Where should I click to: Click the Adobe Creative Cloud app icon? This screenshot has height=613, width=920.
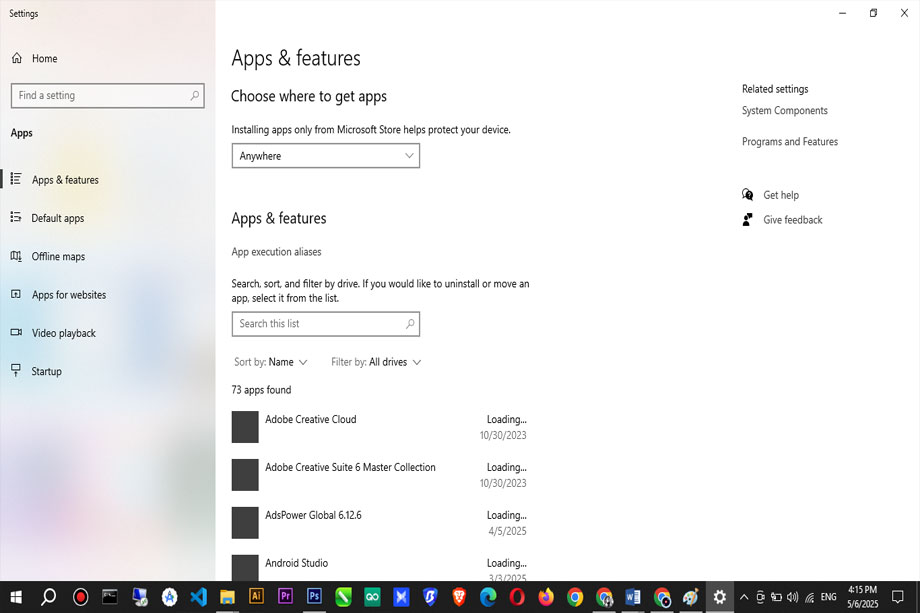click(x=245, y=427)
